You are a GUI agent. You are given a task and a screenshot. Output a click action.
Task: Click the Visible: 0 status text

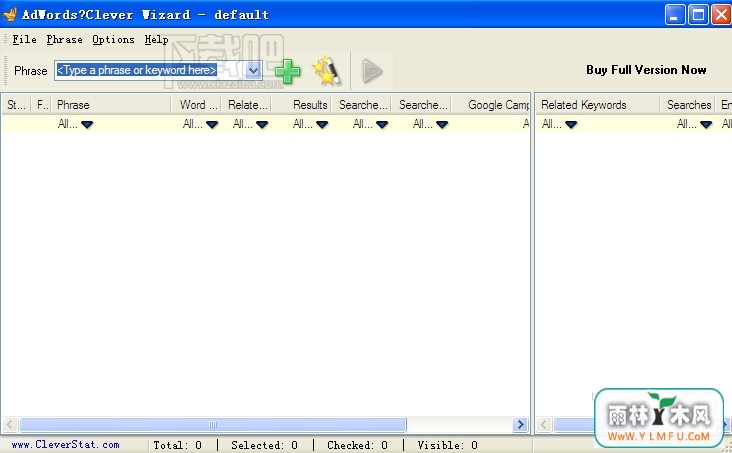[447, 445]
